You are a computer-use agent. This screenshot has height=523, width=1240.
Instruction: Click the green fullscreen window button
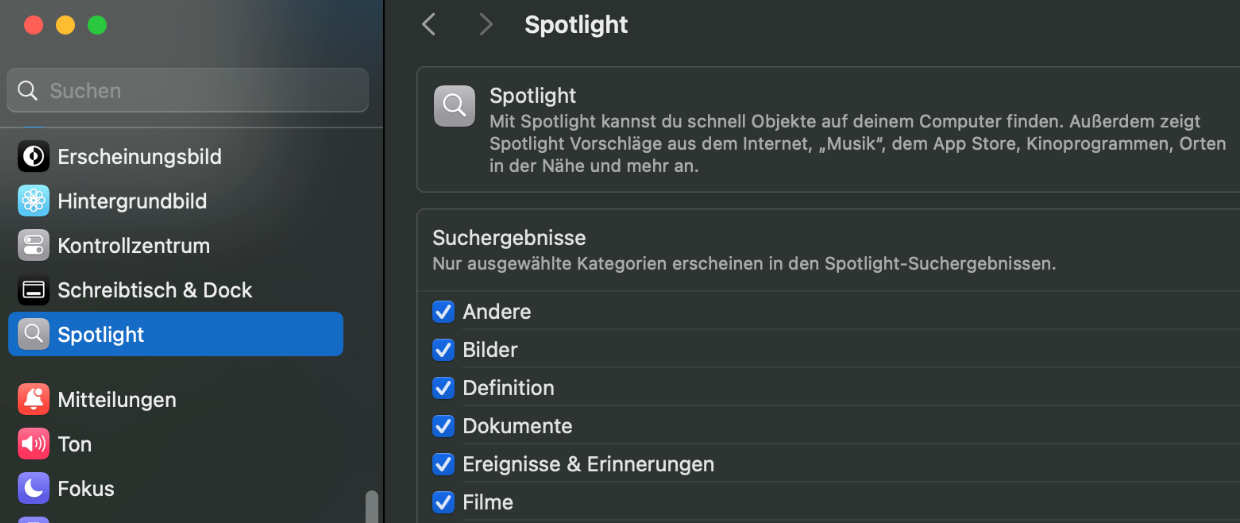[97, 25]
